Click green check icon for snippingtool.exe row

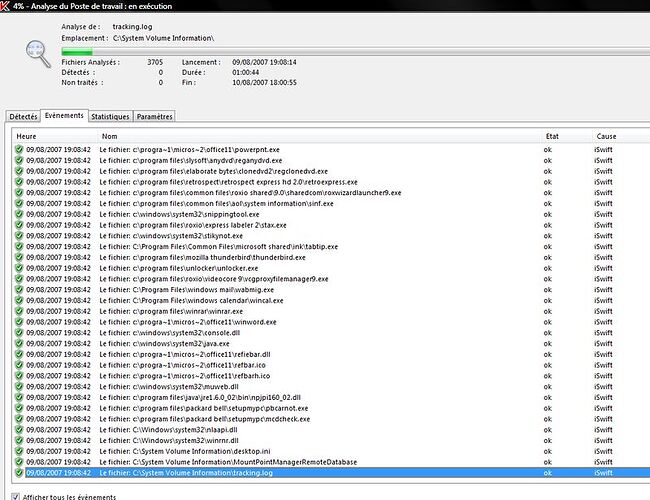19,214
